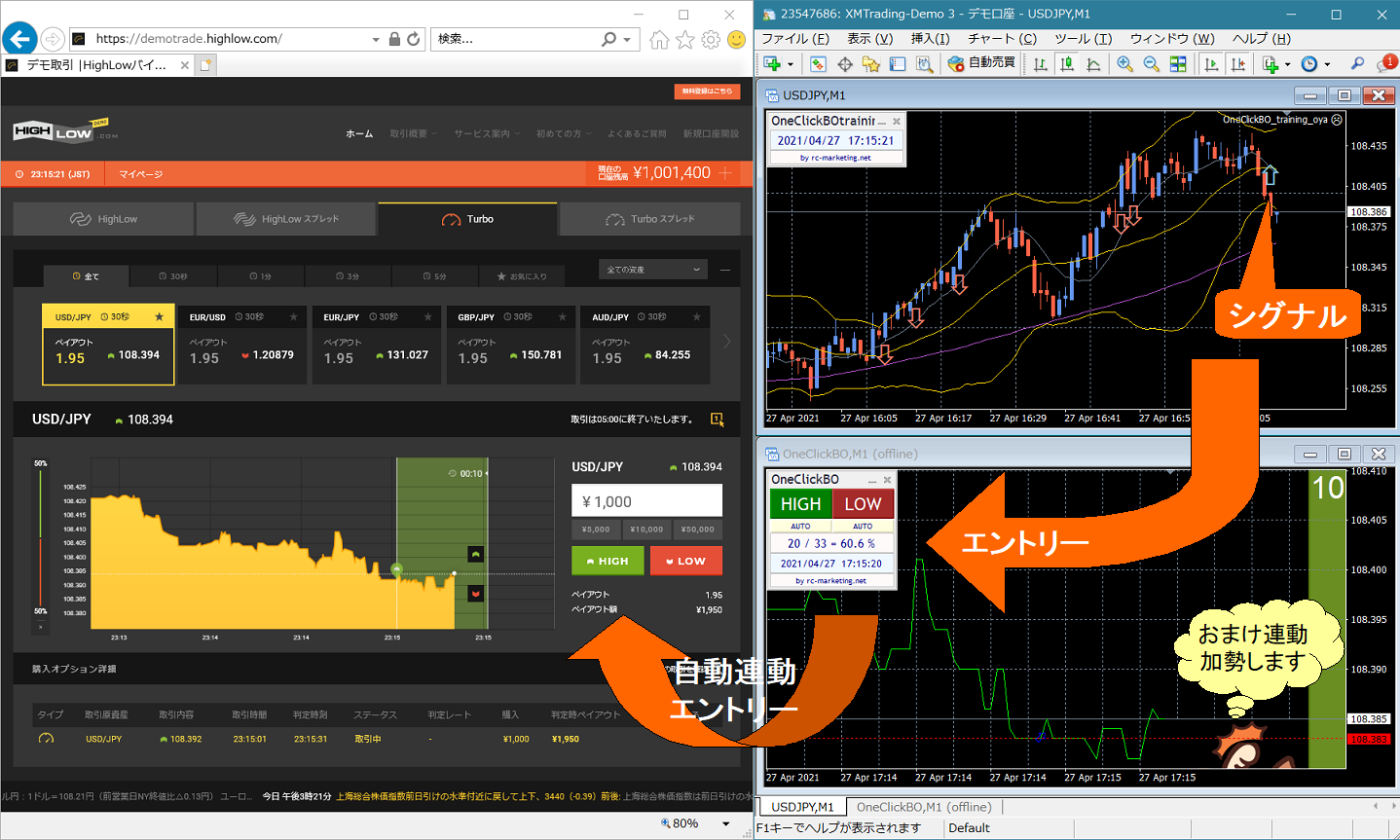Image resolution: width=1400 pixels, height=840 pixels.
Task: Click green HIGH button in OneClickBO panel
Action: pos(800,504)
